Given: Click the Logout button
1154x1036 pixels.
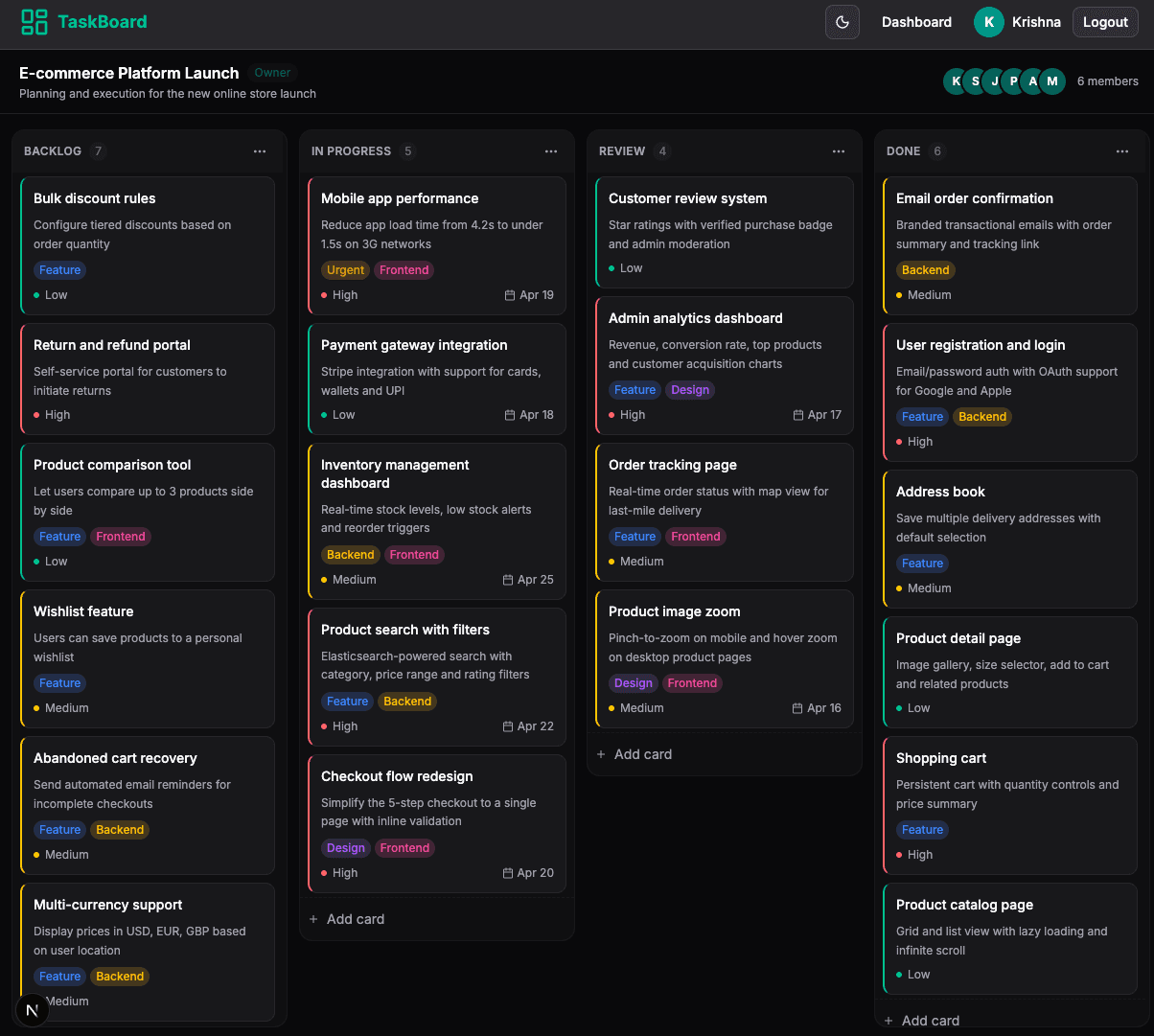Looking at the screenshot, I should click(1105, 21).
